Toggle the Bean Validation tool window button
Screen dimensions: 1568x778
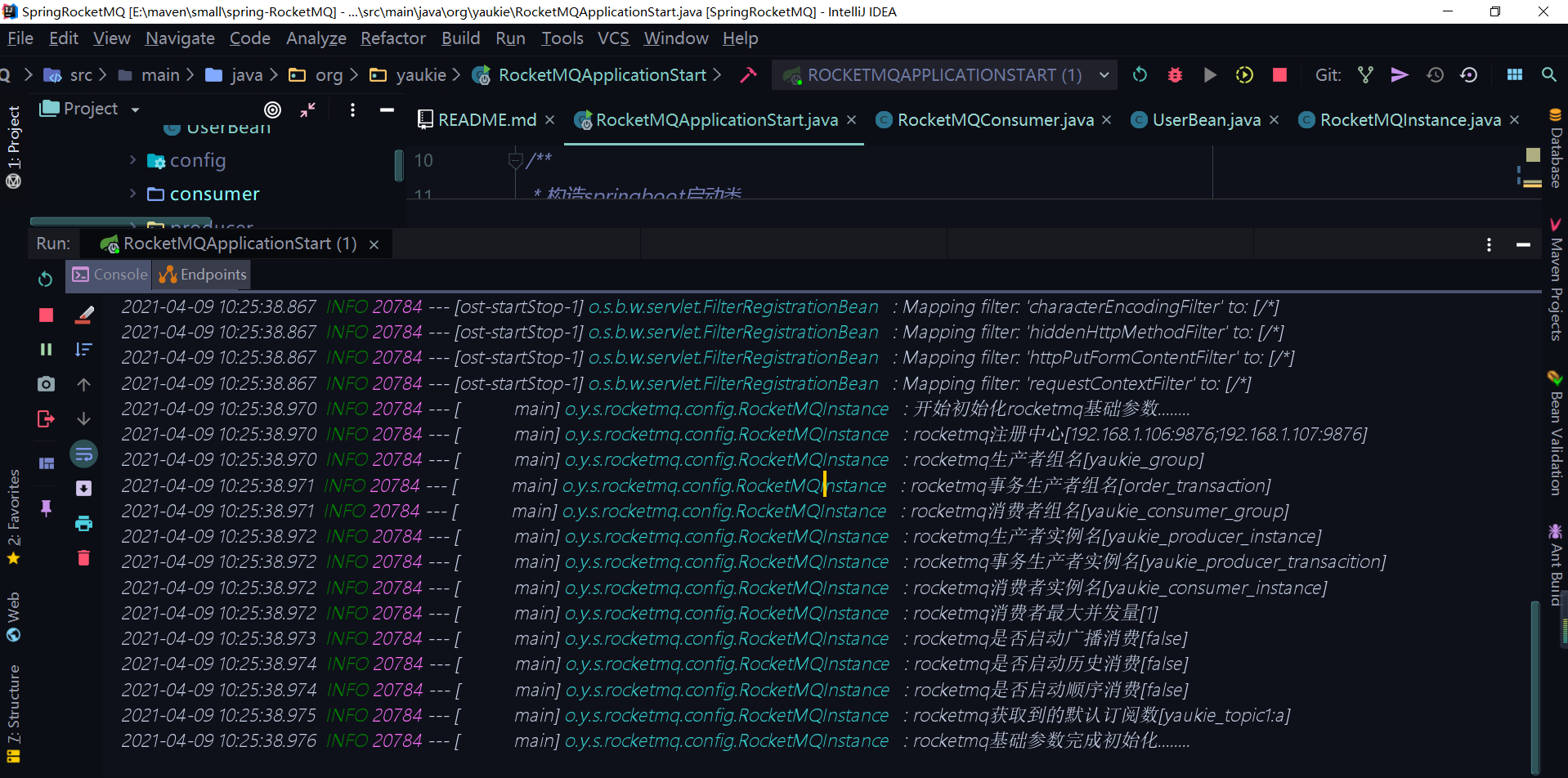tap(1556, 433)
